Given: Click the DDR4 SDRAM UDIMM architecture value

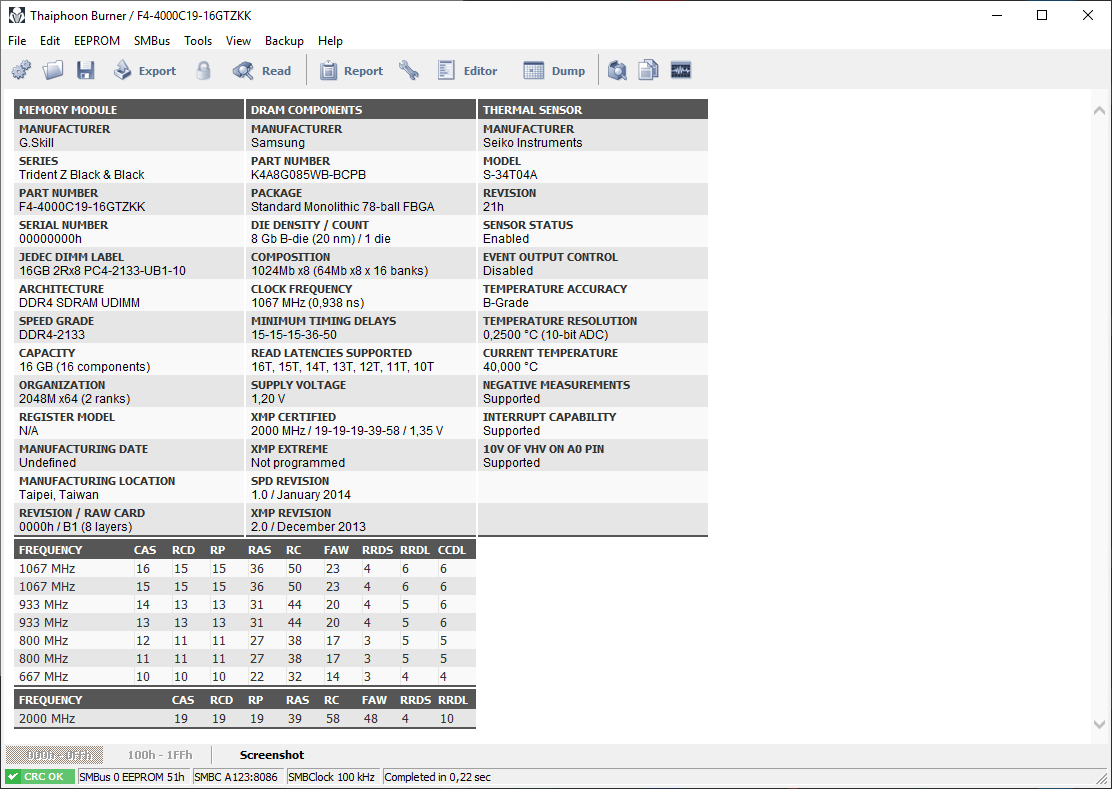Looking at the screenshot, I should [x=79, y=303].
